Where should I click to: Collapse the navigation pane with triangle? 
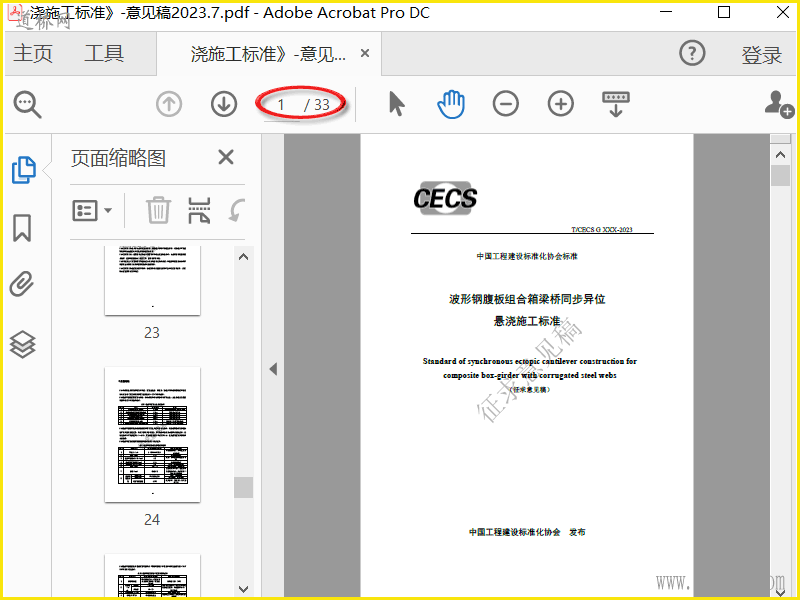(x=273, y=369)
